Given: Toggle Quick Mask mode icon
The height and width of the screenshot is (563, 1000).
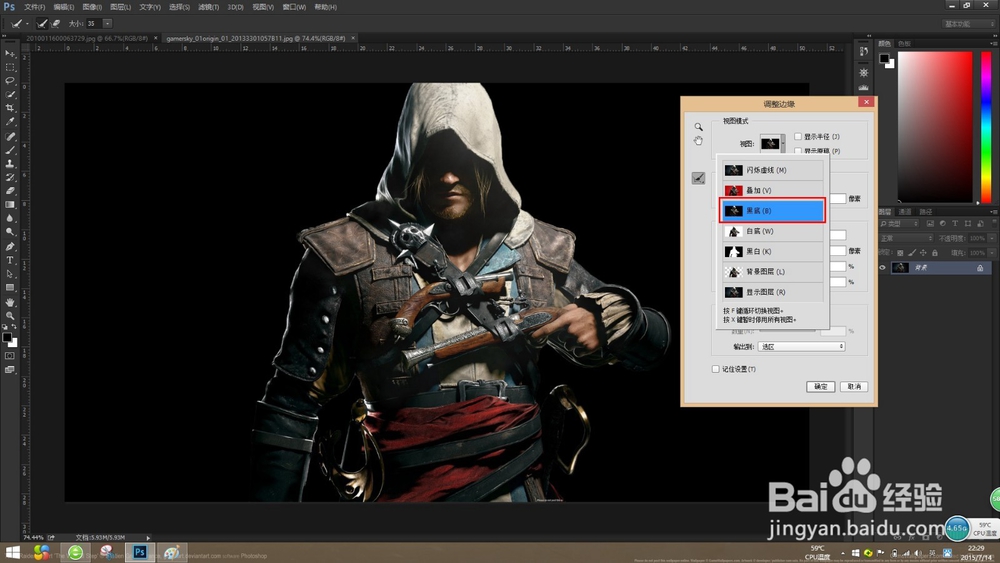Looking at the screenshot, I should pos(10,356).
